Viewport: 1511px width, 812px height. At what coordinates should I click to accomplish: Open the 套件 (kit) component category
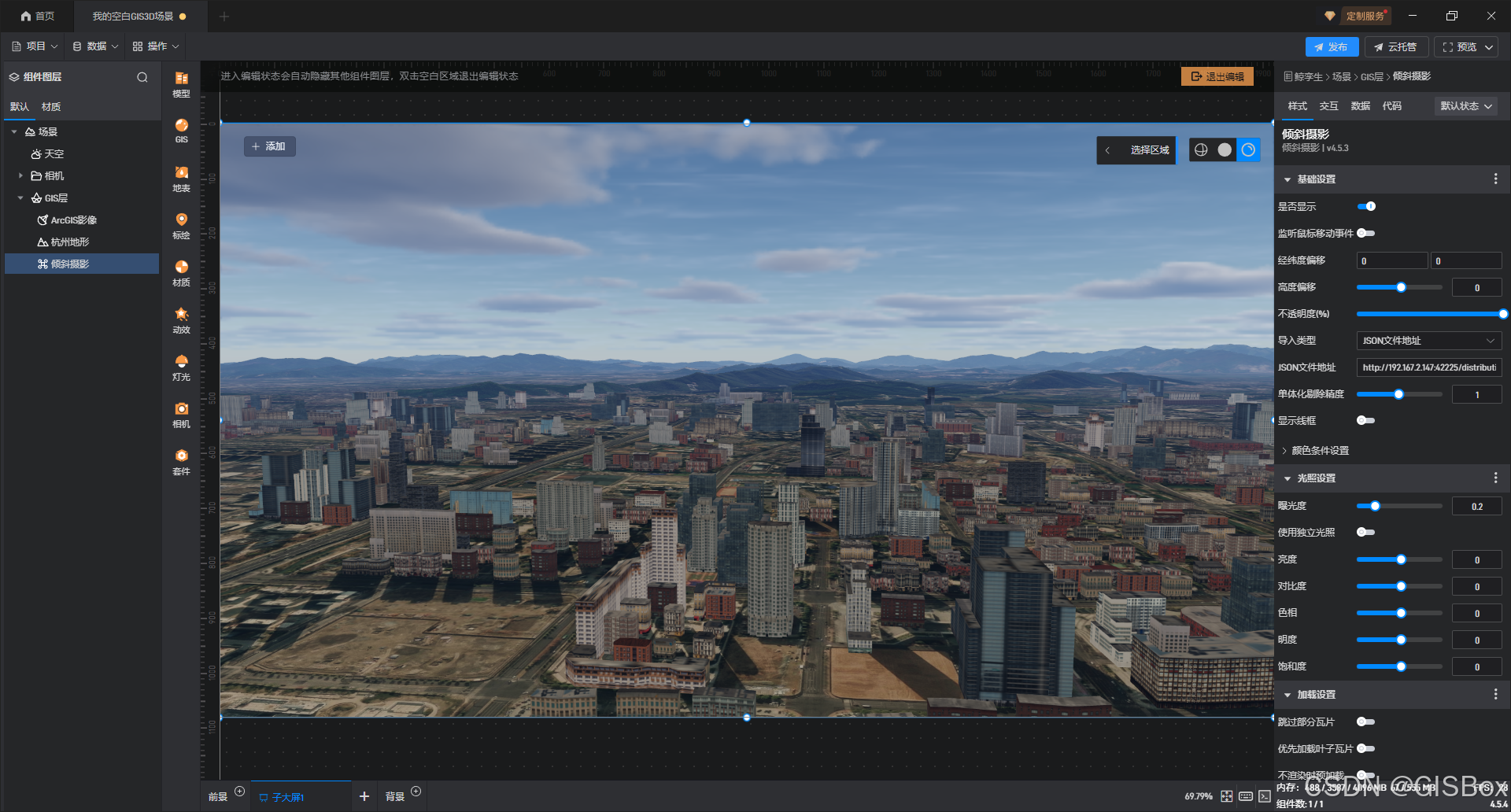(181, 462)
